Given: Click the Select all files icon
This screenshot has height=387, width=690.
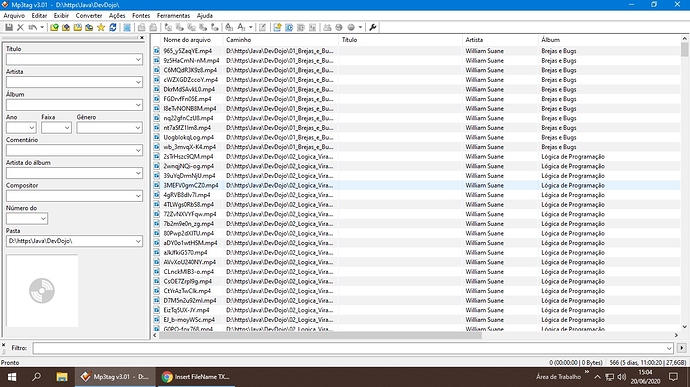Looking at the screenshot, I should coord(127,27).
